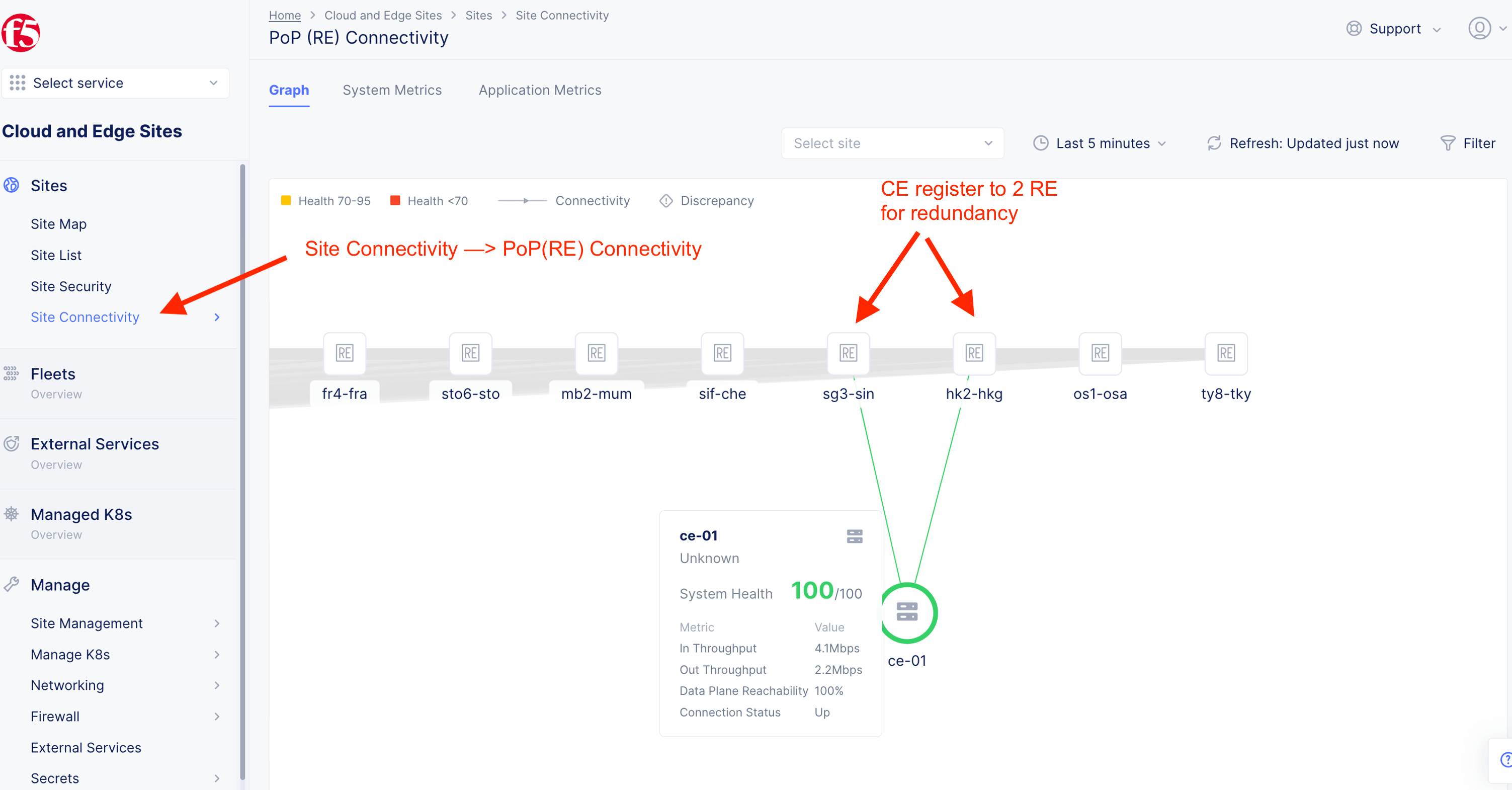Click the fr4-fra RE node icon

(x=345, y=353)
